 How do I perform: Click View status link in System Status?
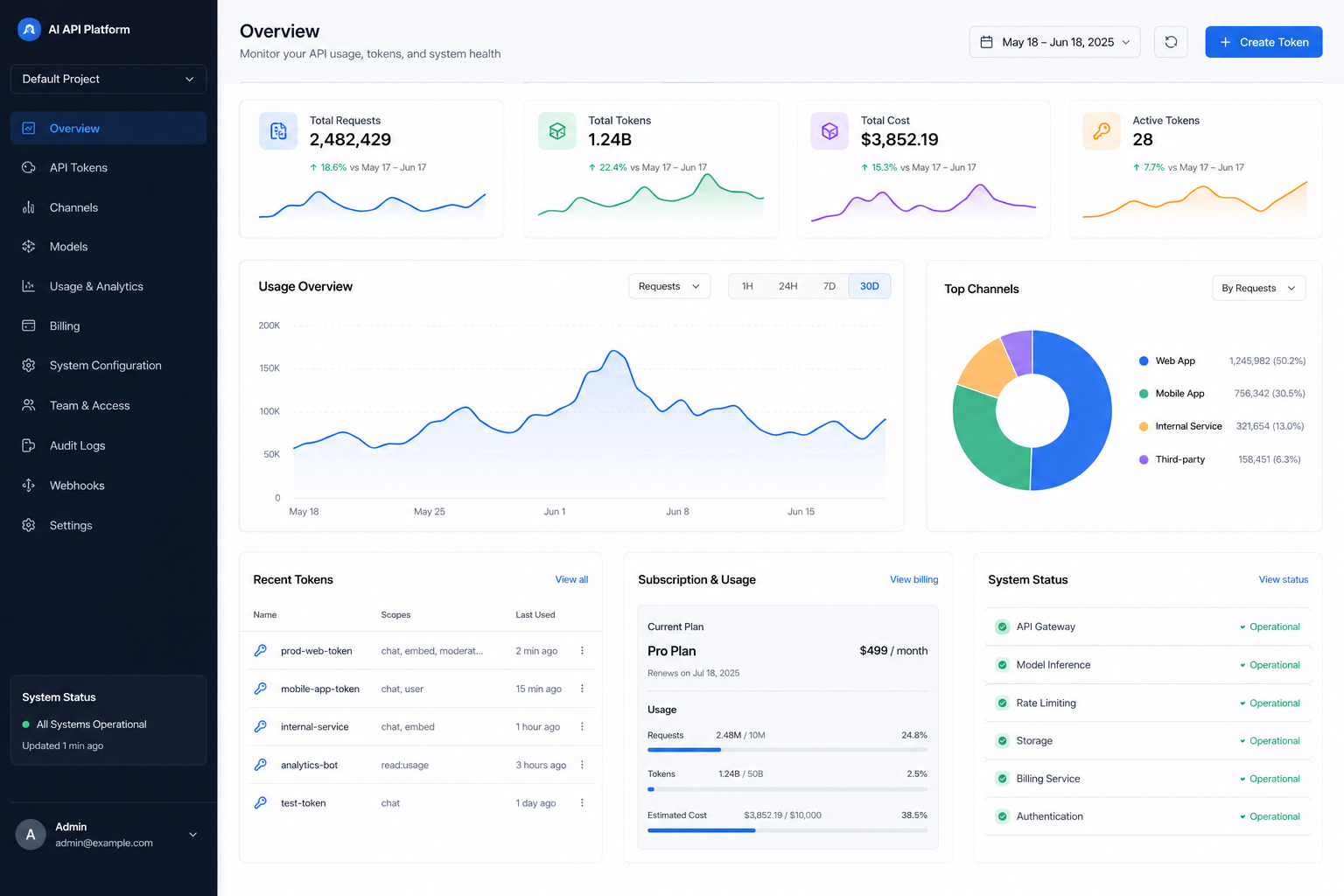click(x=1283, y=579)
